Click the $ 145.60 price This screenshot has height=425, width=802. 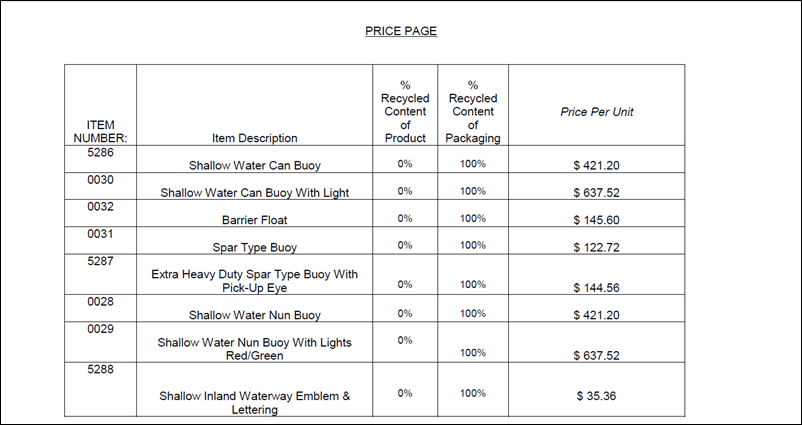pos(596,219)
